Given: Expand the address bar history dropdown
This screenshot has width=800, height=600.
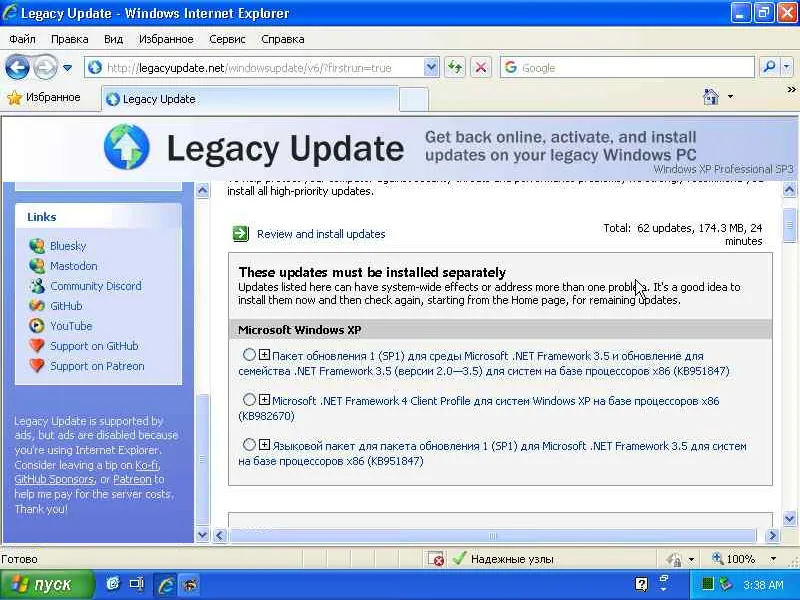Looking at the screenshot, I should tap(431, 67).
